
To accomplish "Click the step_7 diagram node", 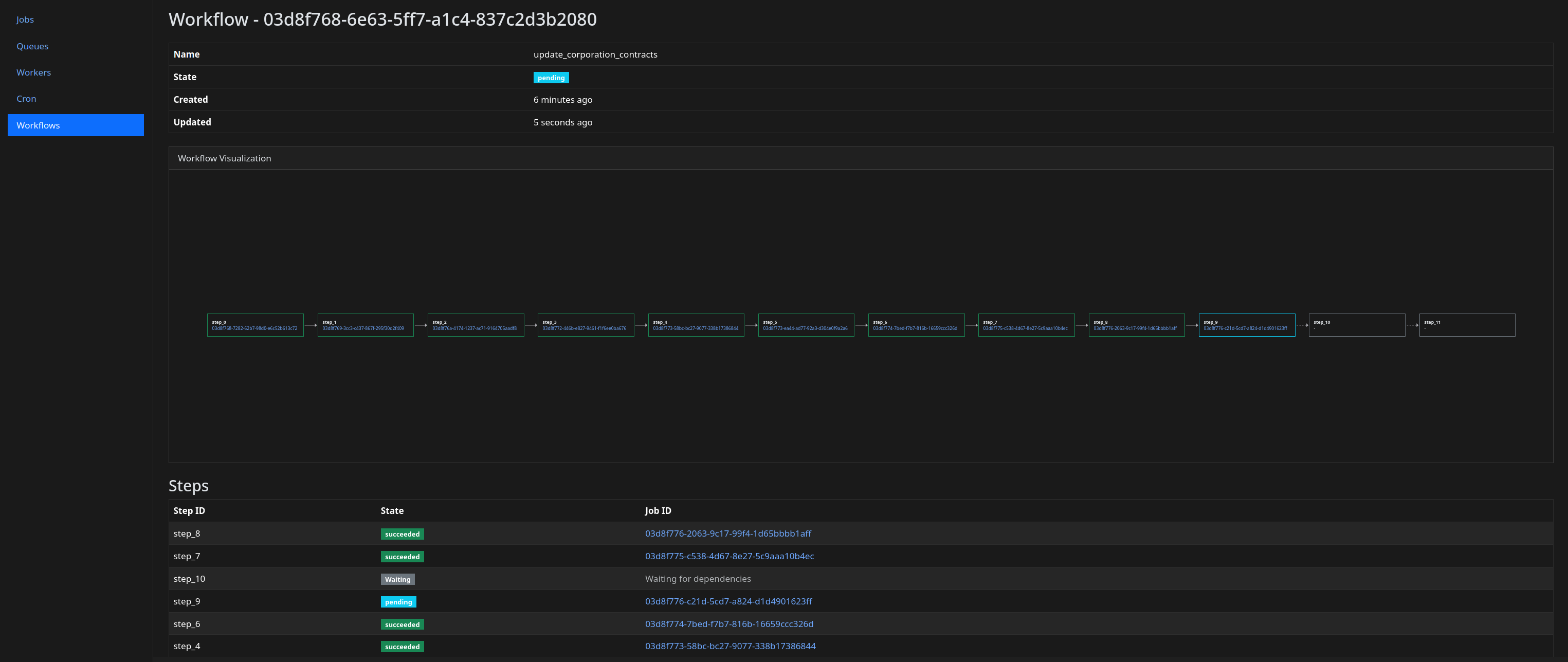I will [1026, 325].
